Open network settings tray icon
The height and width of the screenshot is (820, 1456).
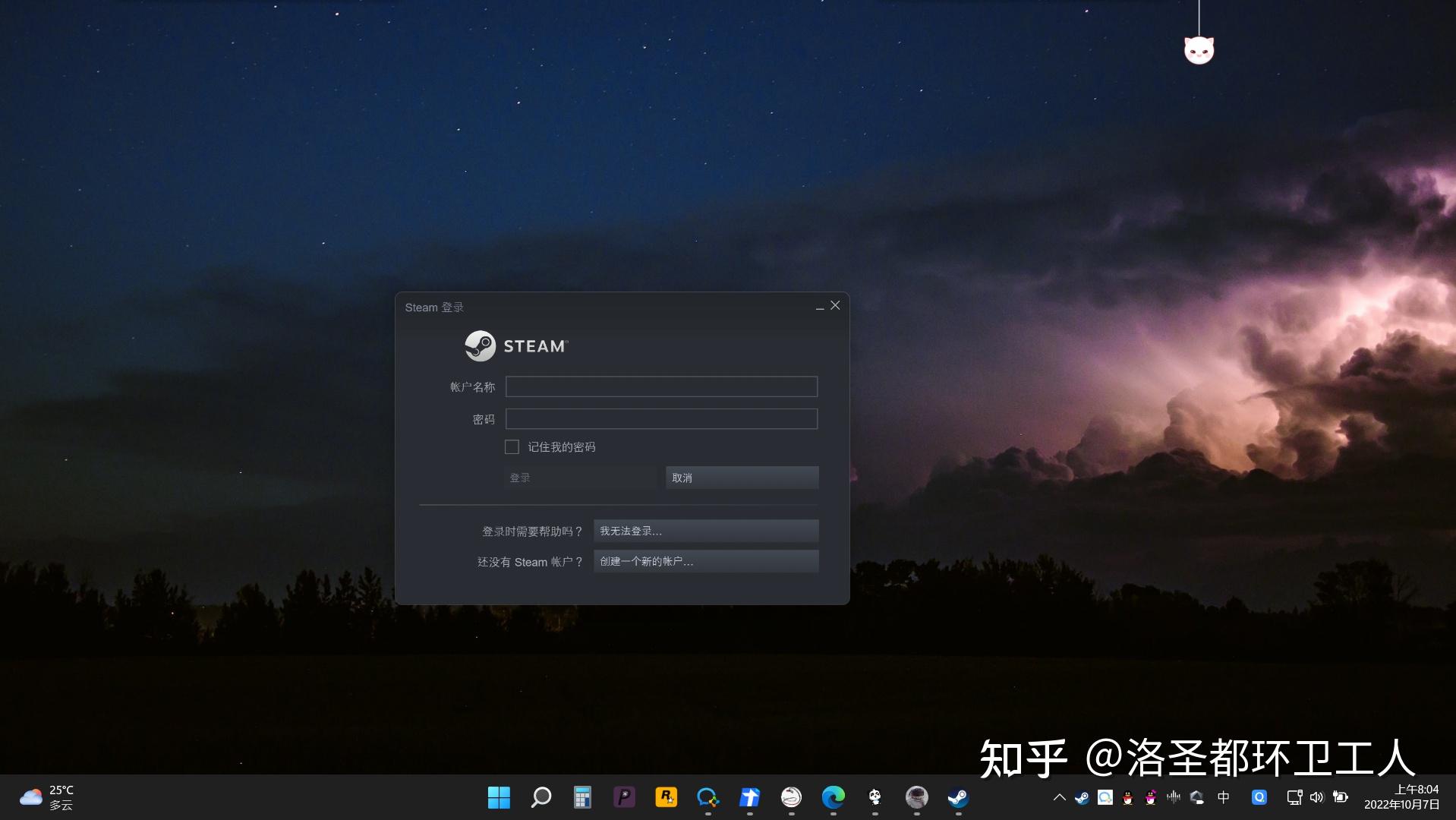click(x=1294, y=797)
